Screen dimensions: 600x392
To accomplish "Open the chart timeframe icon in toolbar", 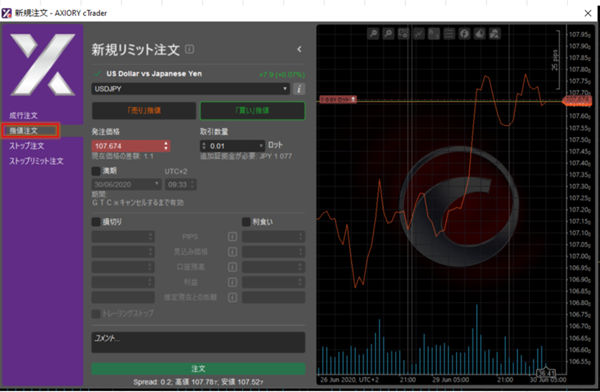I will pos(403,34).
